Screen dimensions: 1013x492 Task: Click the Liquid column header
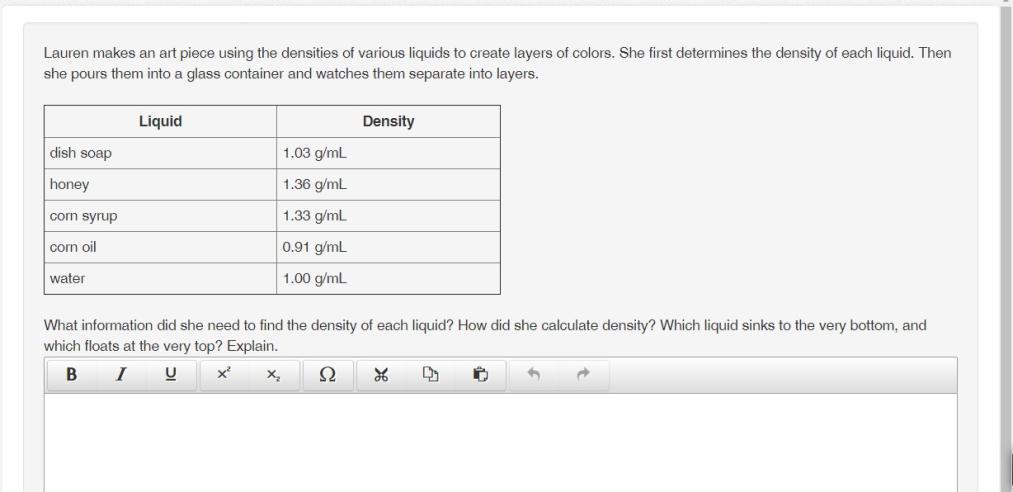(160, 122)
